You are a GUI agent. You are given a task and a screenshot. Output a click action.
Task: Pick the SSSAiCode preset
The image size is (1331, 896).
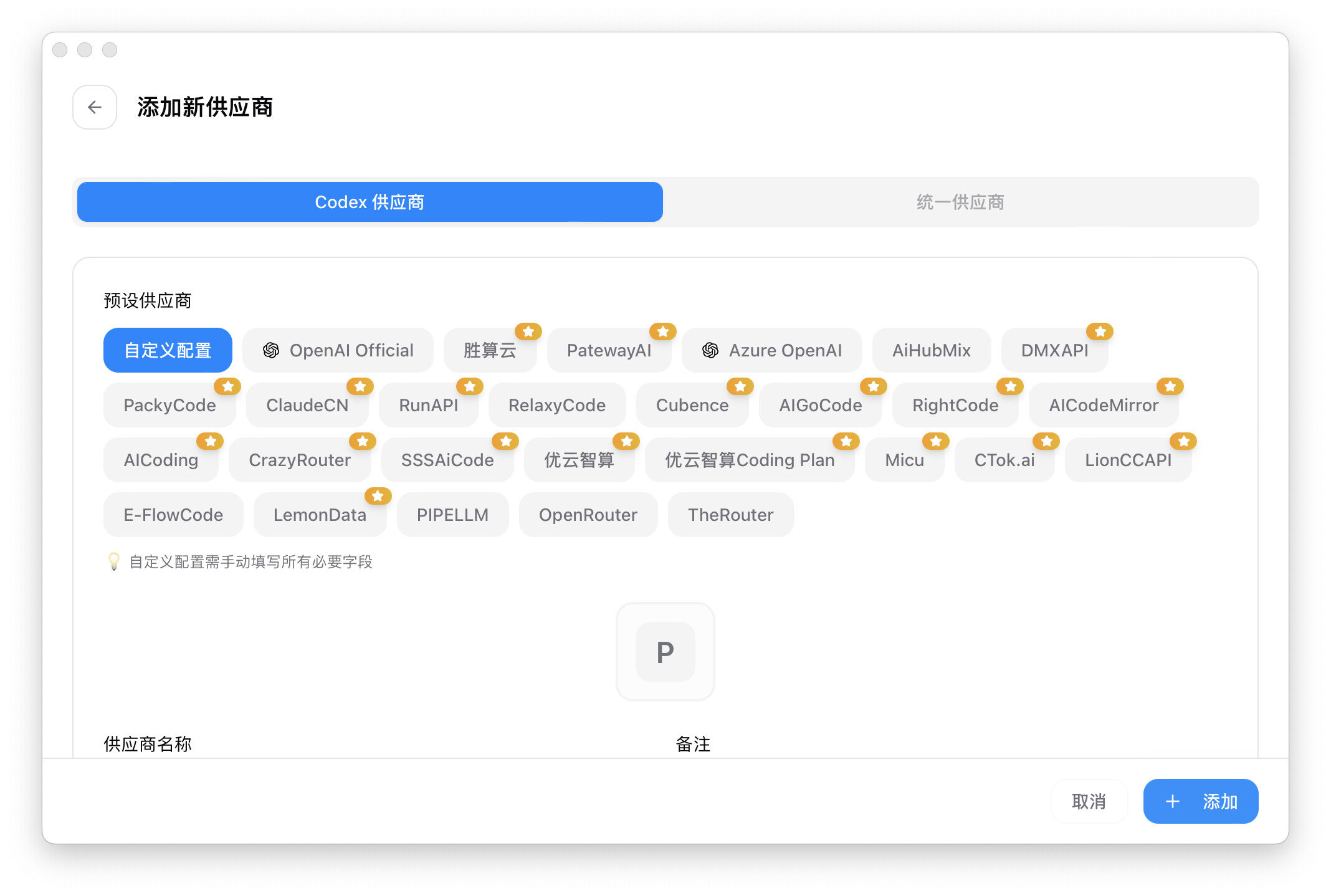tap(447, 460)
